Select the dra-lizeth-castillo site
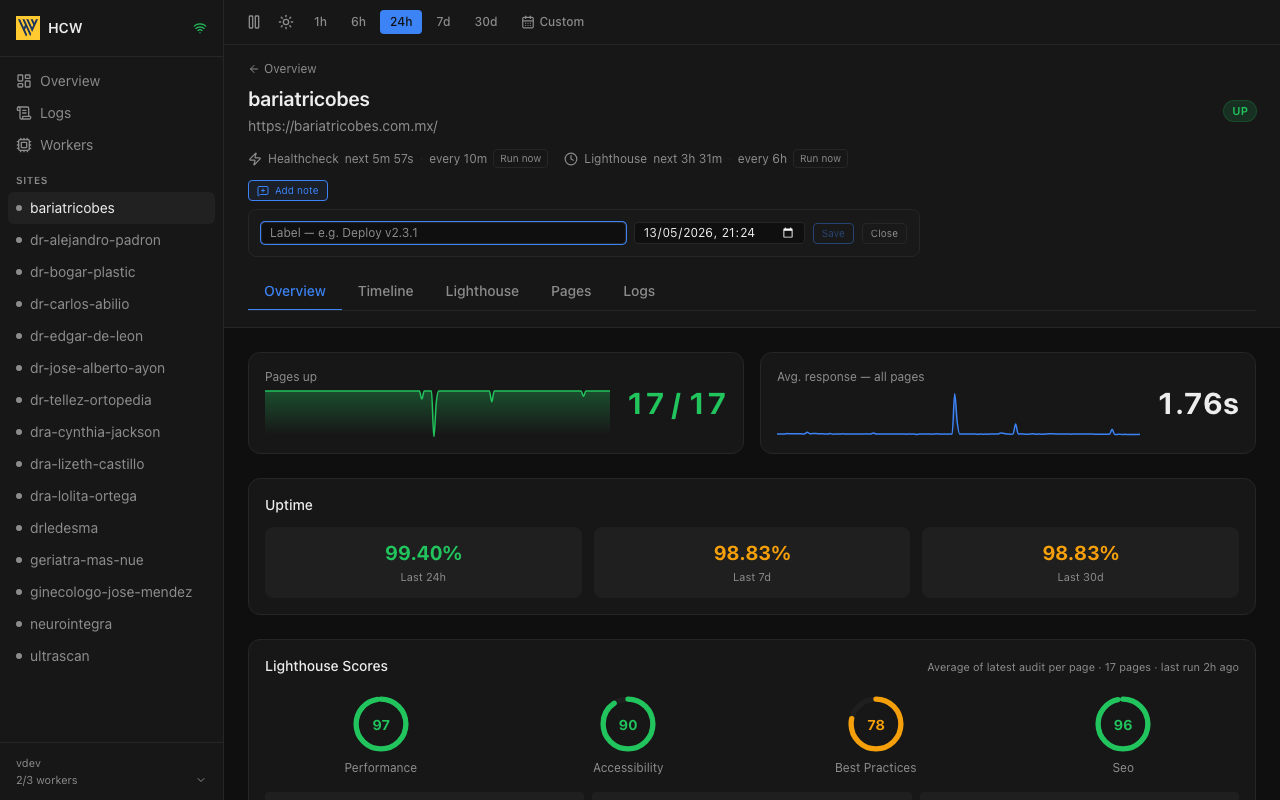Viewport: 1280px width, 800px height. 112,464
